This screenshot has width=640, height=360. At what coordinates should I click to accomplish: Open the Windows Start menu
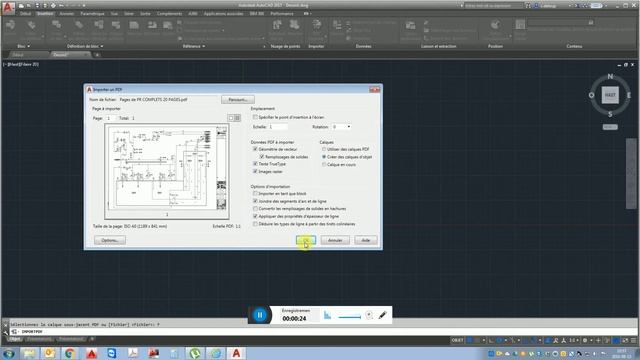[x=9, y=353]
